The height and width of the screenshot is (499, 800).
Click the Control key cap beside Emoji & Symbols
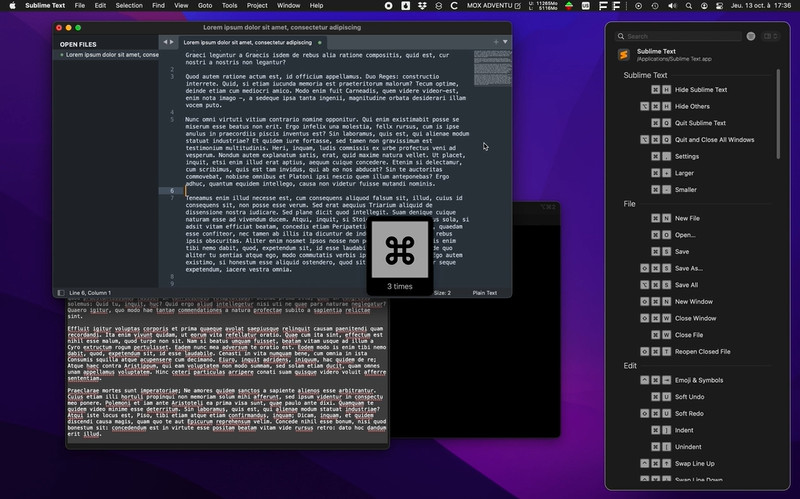pos(644,380)
